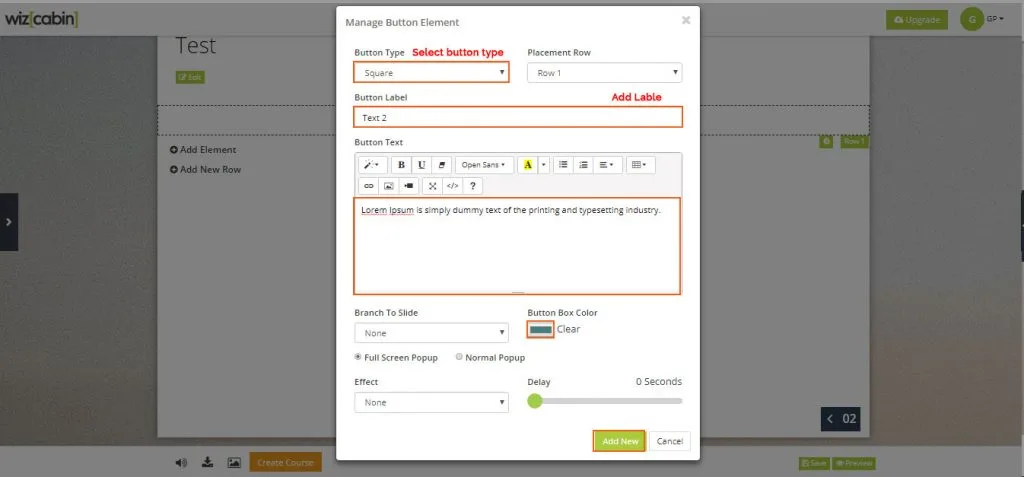Viewport: 1024px width, 477px height.
Task: Toggle the editor fullscreen icon
Action: pyautogui.click(x=432, y=186)
